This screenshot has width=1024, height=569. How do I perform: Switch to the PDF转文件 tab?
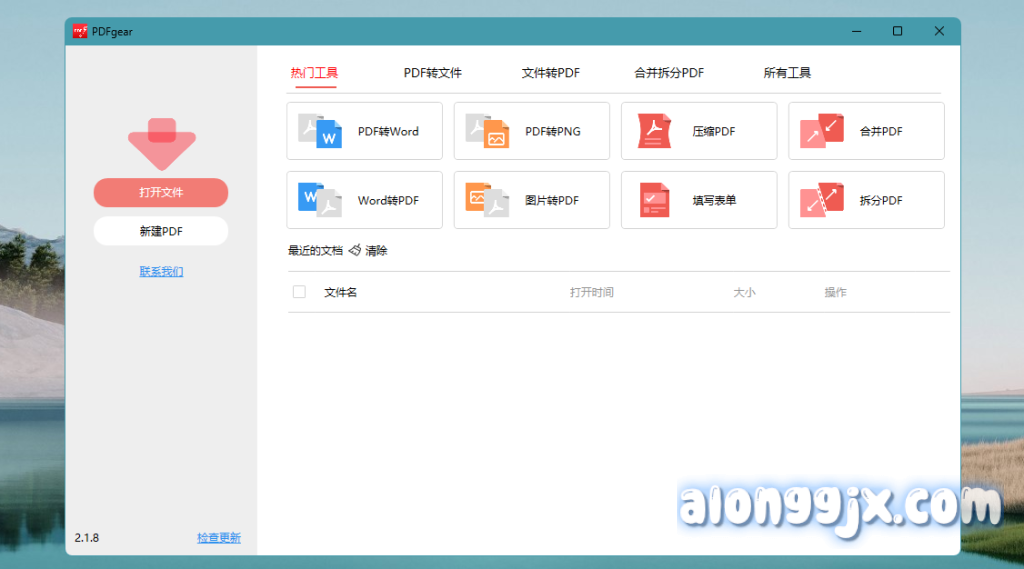tap(432, 73)
